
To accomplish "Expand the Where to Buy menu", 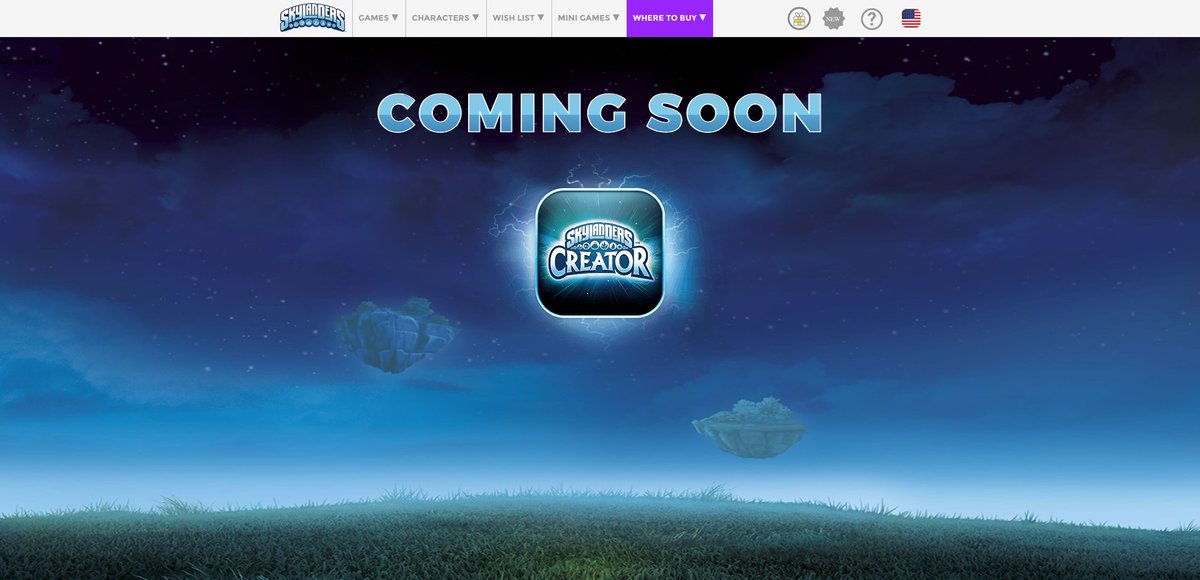I will pos(670,18).
